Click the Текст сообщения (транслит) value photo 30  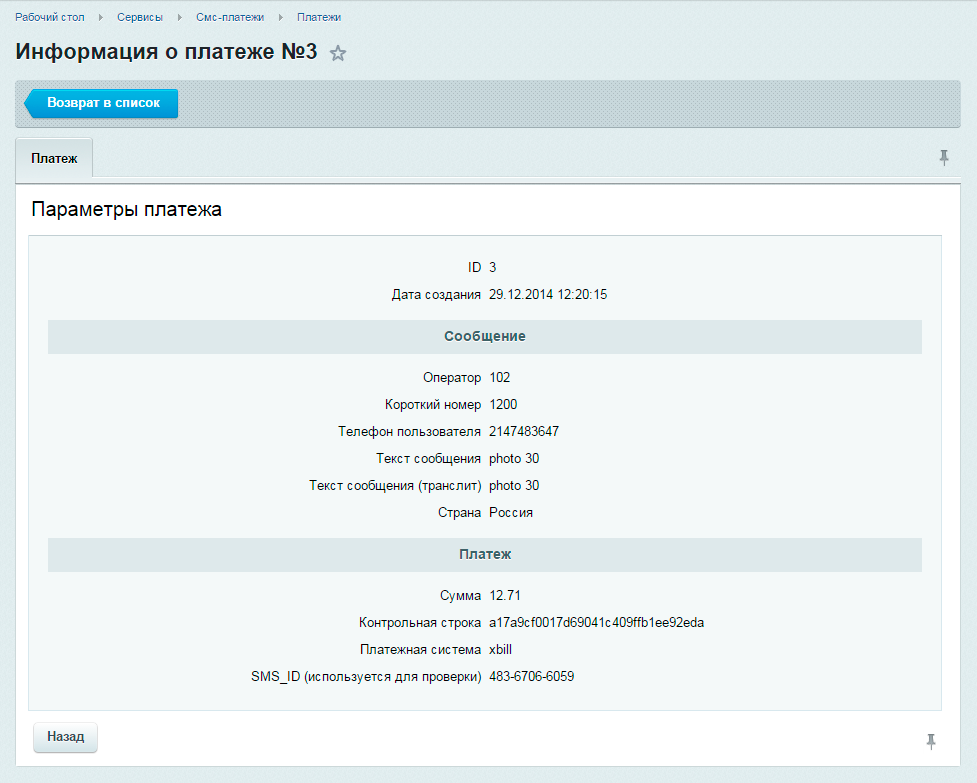(x=514, y=486)
